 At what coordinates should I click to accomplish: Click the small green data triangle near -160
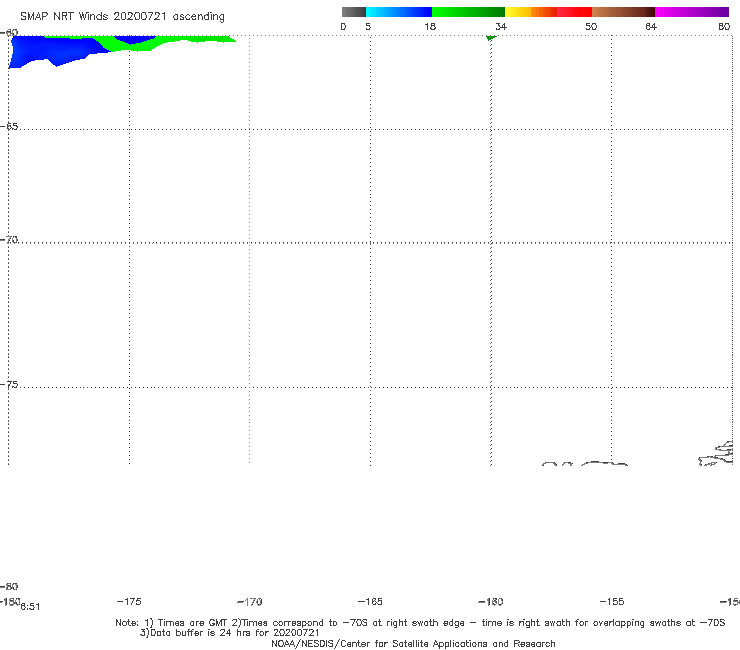coord(491,38)
